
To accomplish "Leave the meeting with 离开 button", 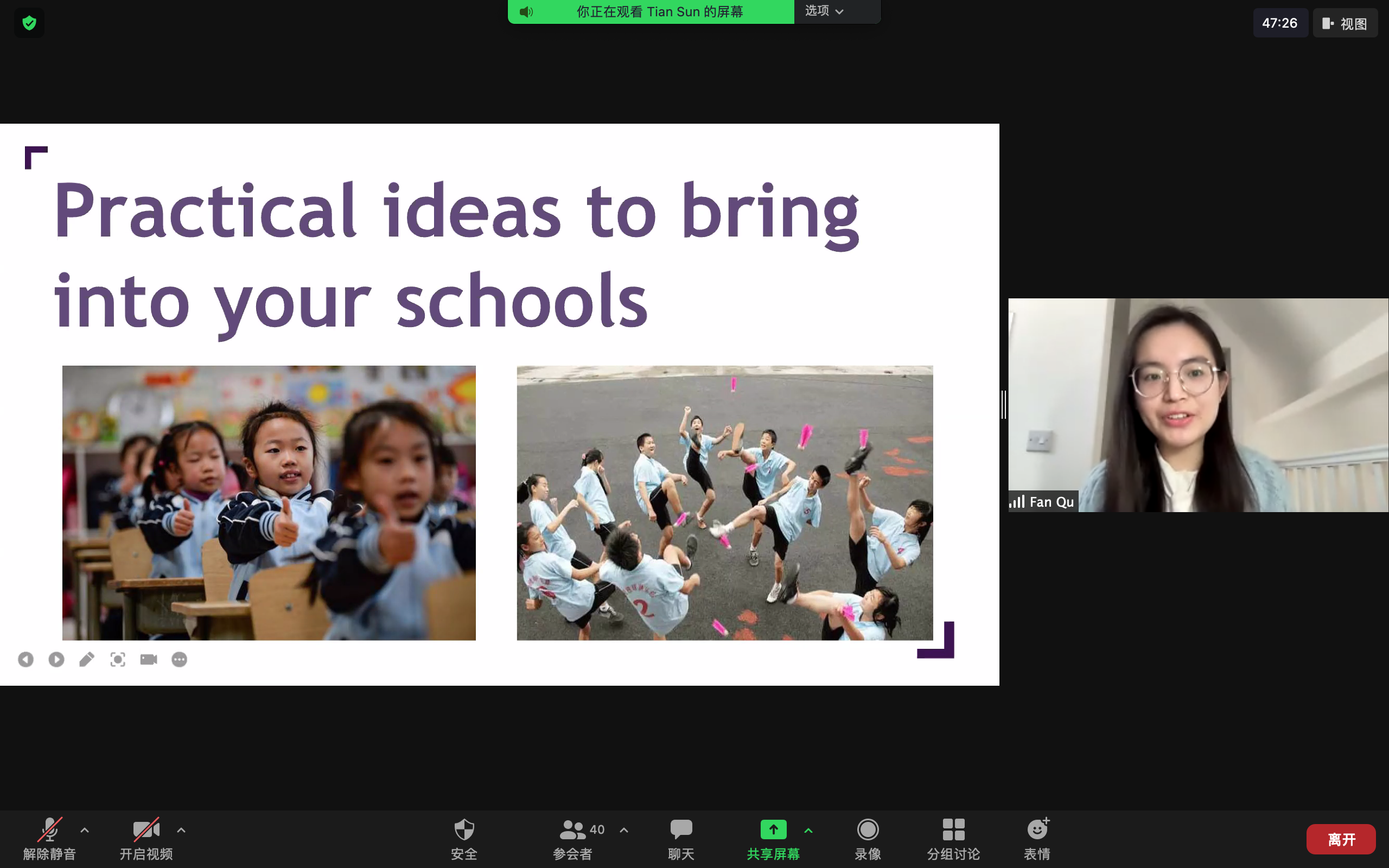I will click(1341, 839).
